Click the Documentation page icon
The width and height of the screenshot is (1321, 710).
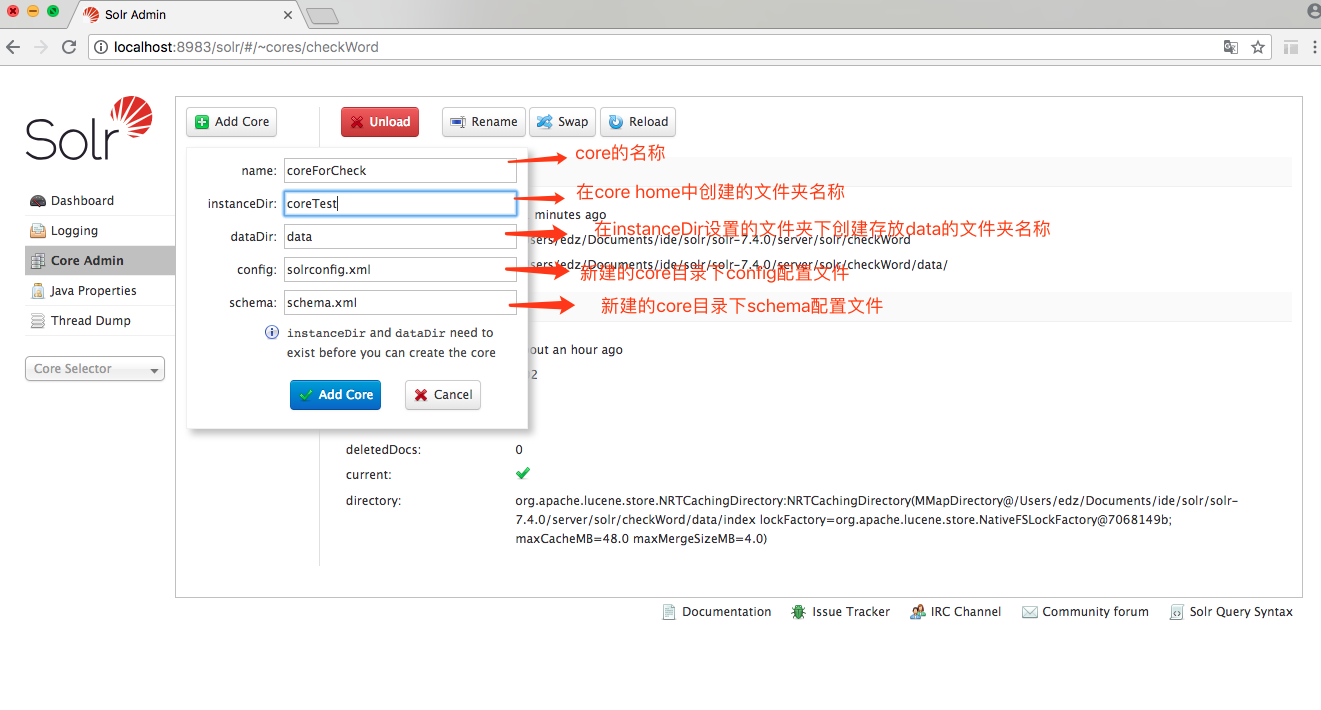(669, 612)
